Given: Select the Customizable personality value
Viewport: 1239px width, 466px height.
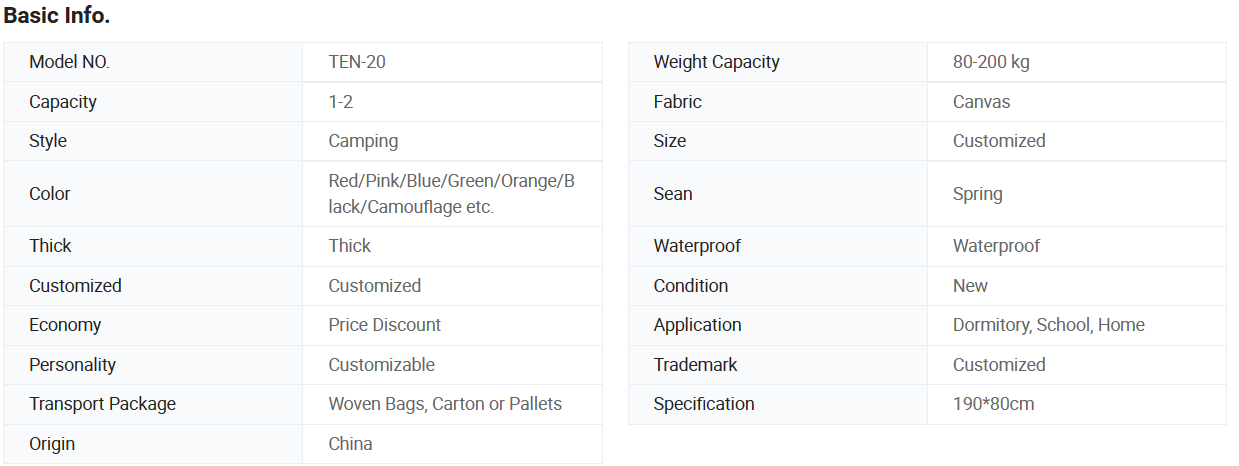Looking at the screenshot, I should pyautogui.click(x=381, y=365).
